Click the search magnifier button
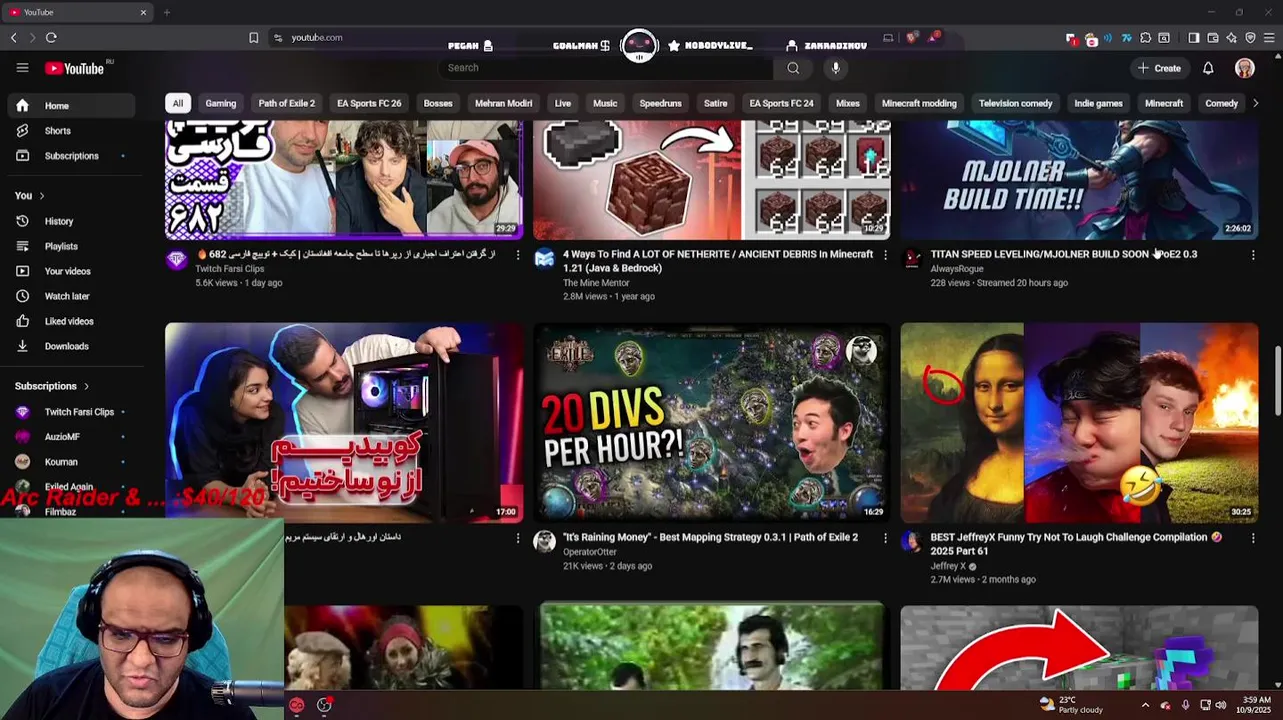This screenshot has width=1283, height=720. pyautogui.click(x=793, y=68)
